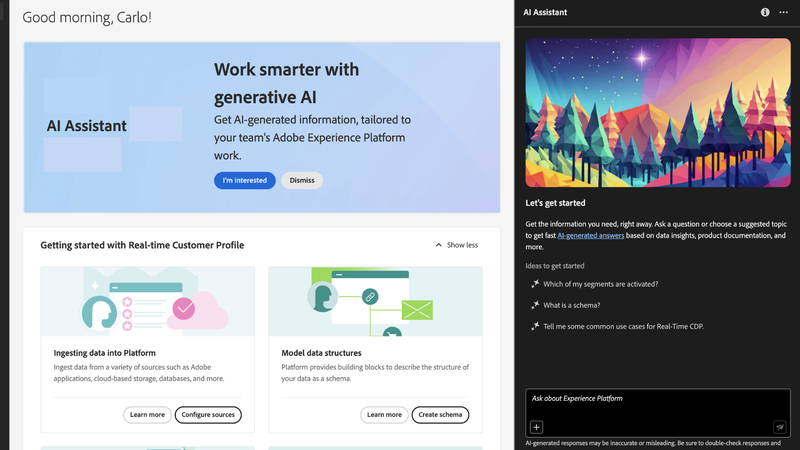Click the 'Ingesting data into Platform' card title

click(x=105, y=353)
